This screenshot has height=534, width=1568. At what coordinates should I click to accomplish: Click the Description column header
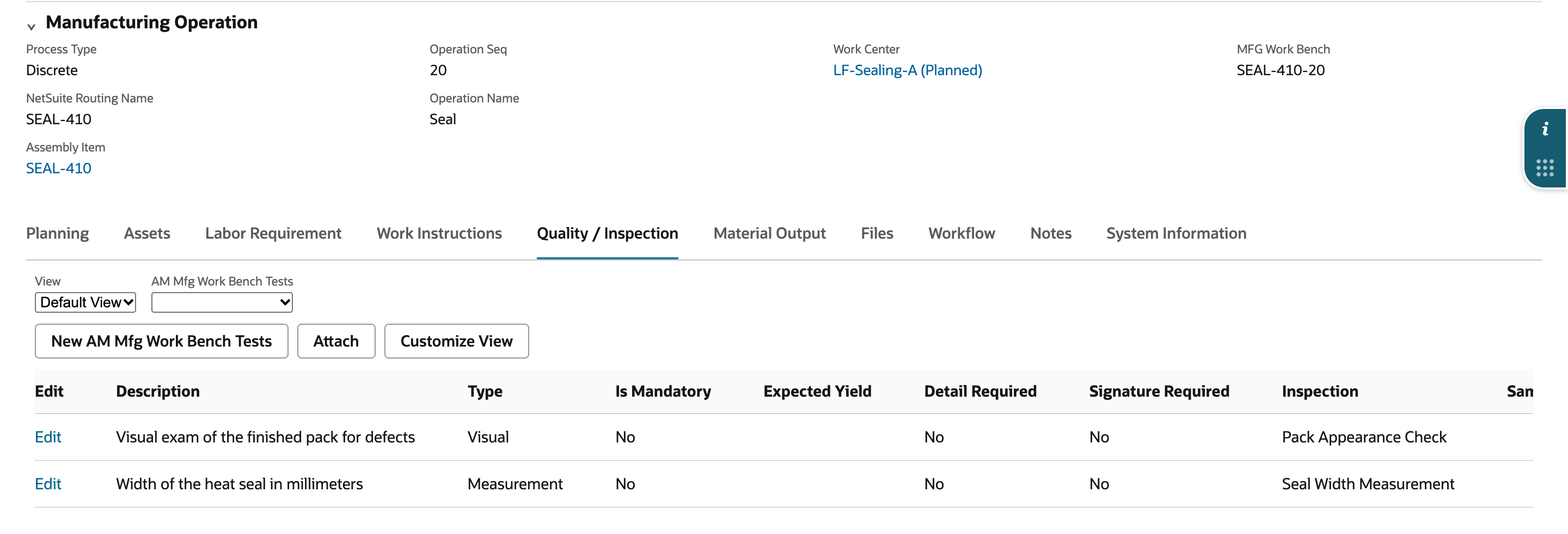(158, 391)
